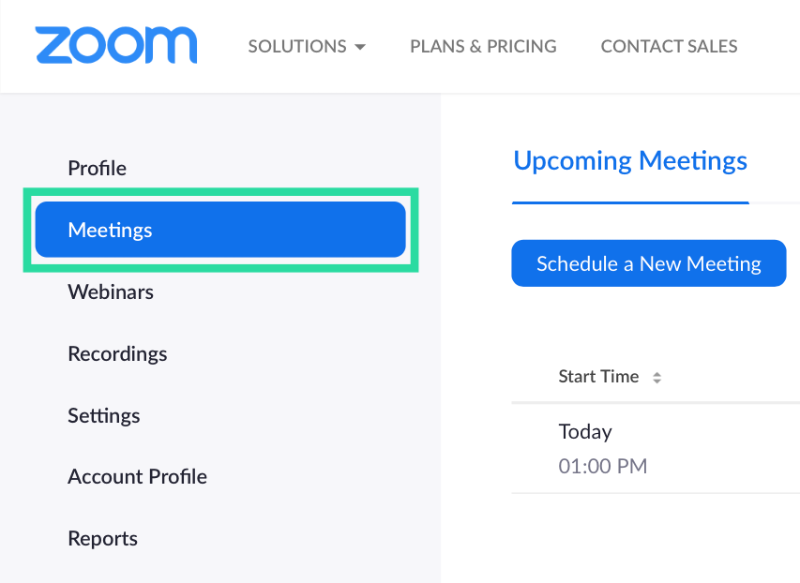
Task: Click the Zoom logo
Action: point(116,46)
